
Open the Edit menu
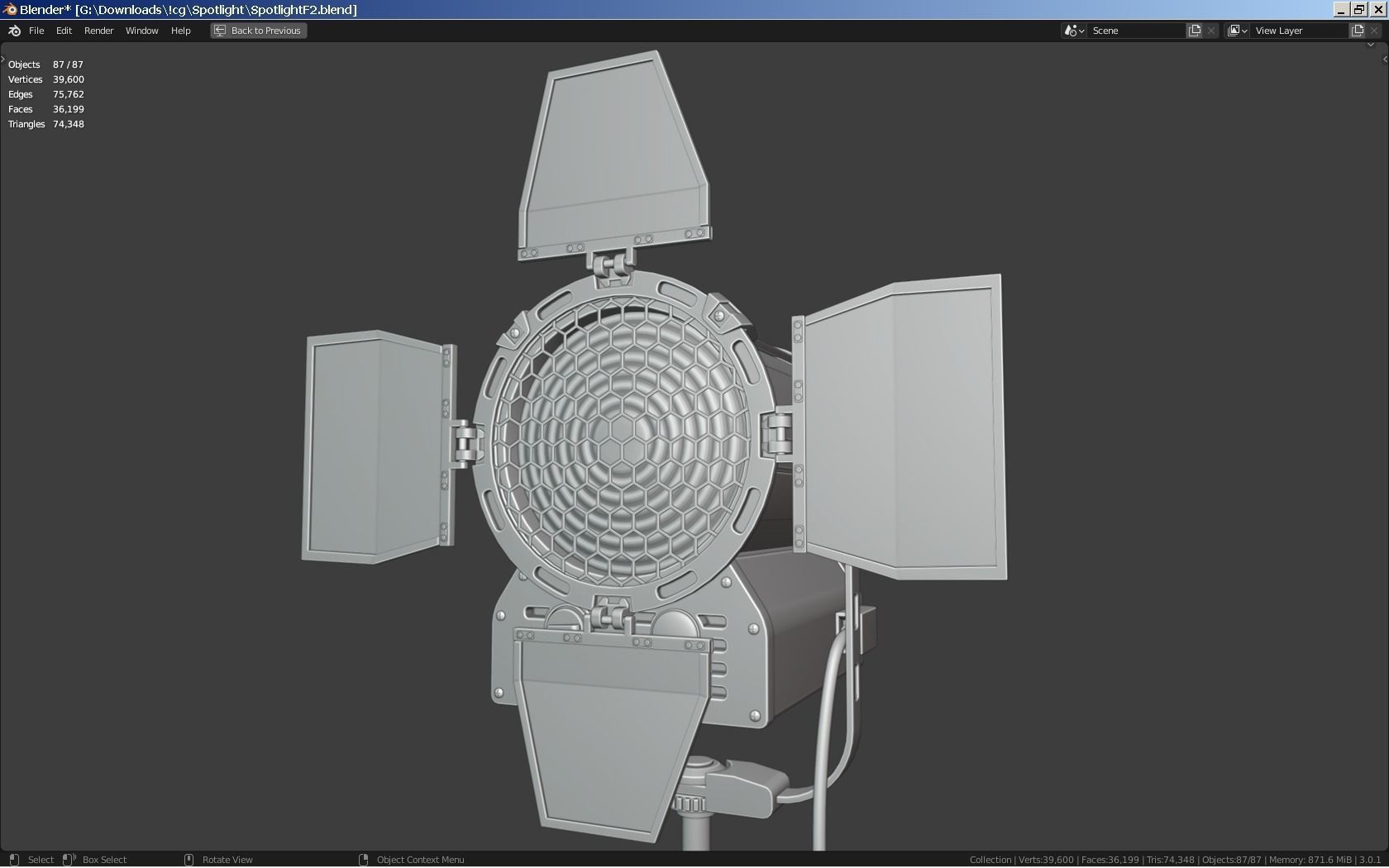(x=64, y=31)
